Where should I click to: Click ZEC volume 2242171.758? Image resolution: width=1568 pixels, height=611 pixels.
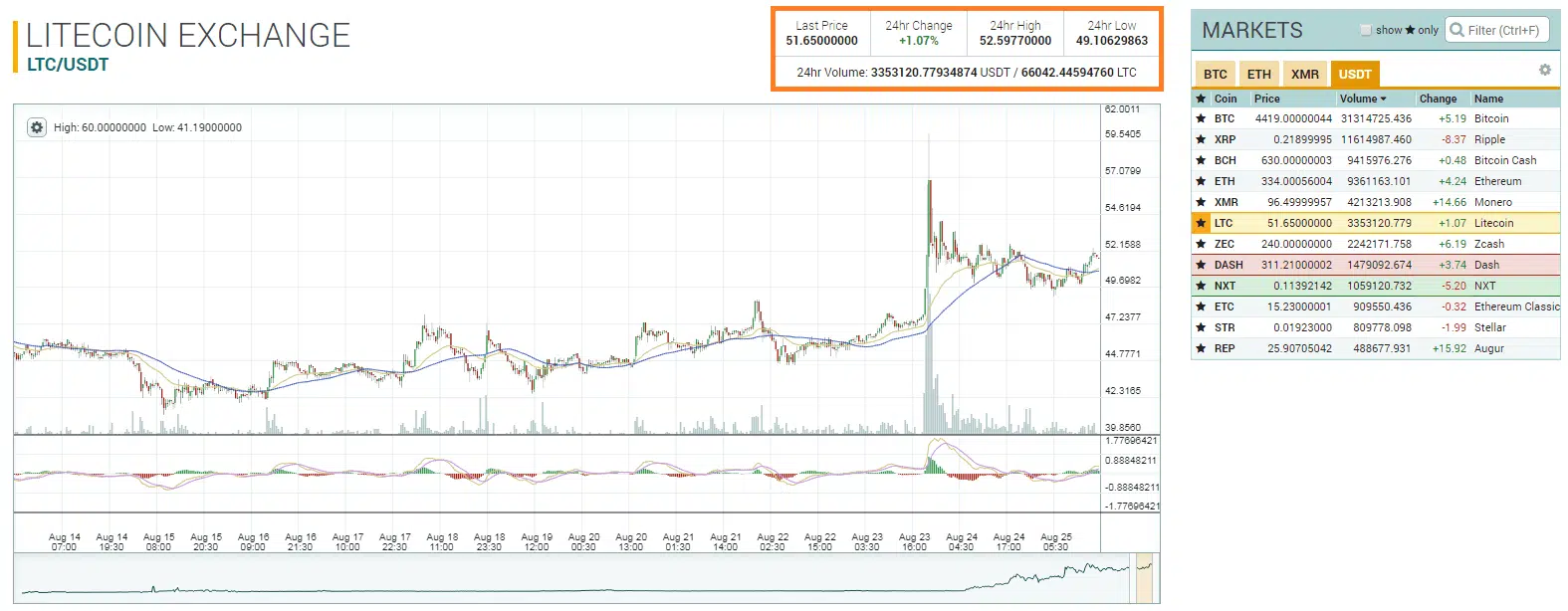(1379, 244)
